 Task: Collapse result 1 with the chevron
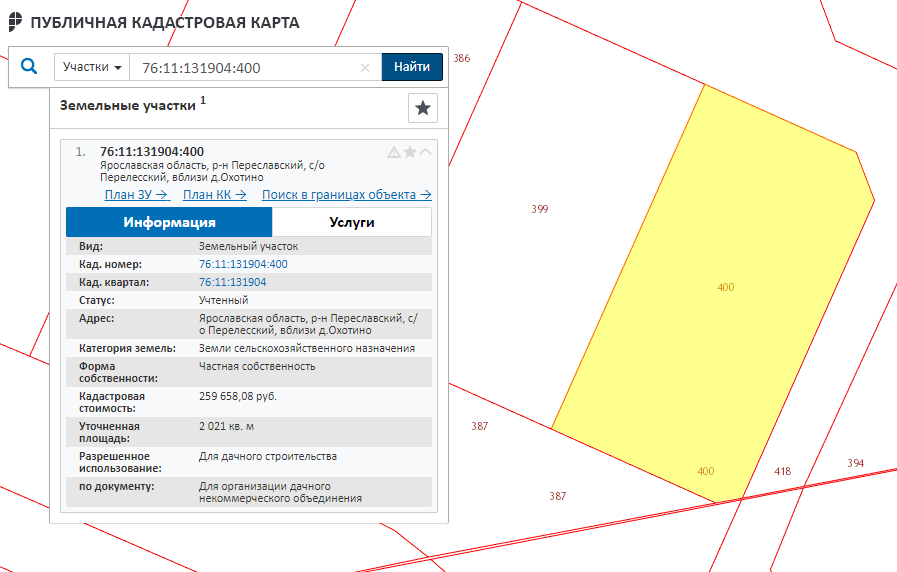click(x=425, y=152)
